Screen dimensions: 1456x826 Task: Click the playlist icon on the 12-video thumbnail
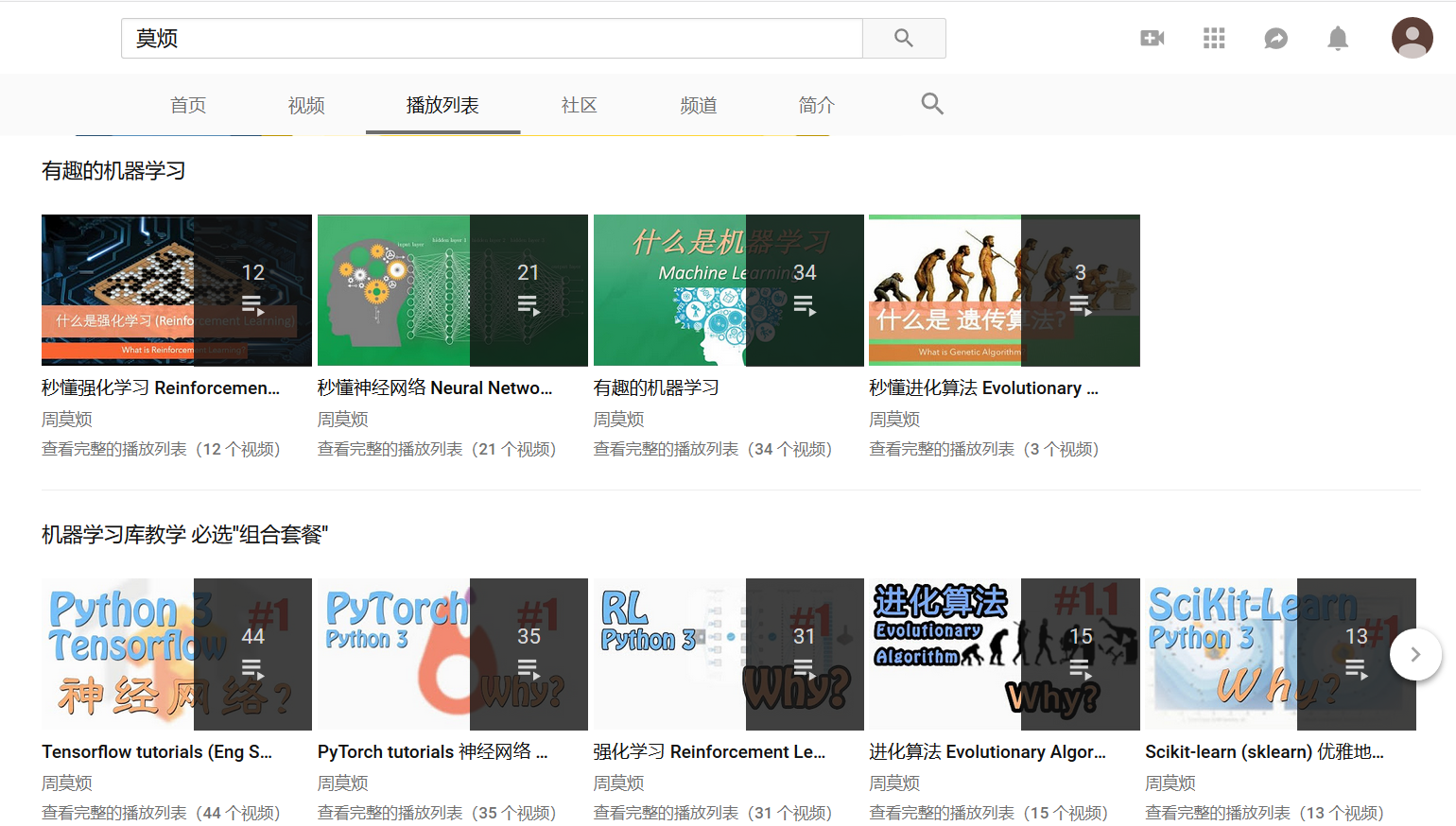(252, 305)
